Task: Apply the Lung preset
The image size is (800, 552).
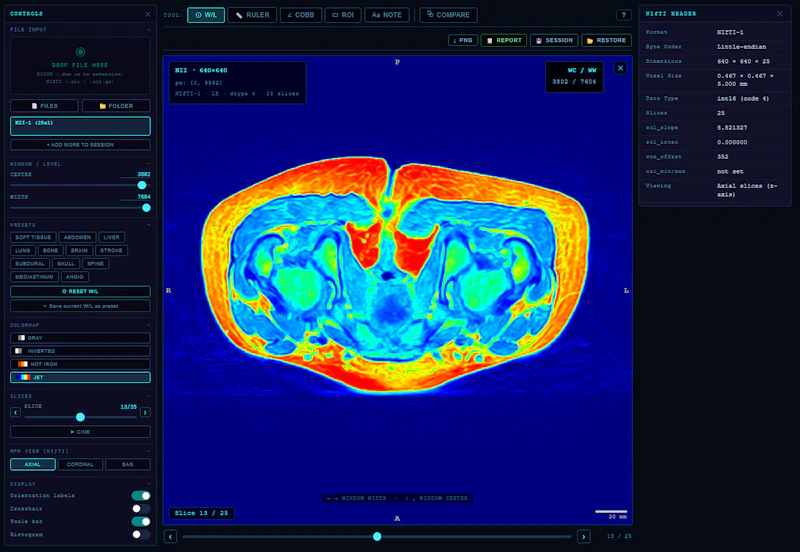Action: [22, 250]
